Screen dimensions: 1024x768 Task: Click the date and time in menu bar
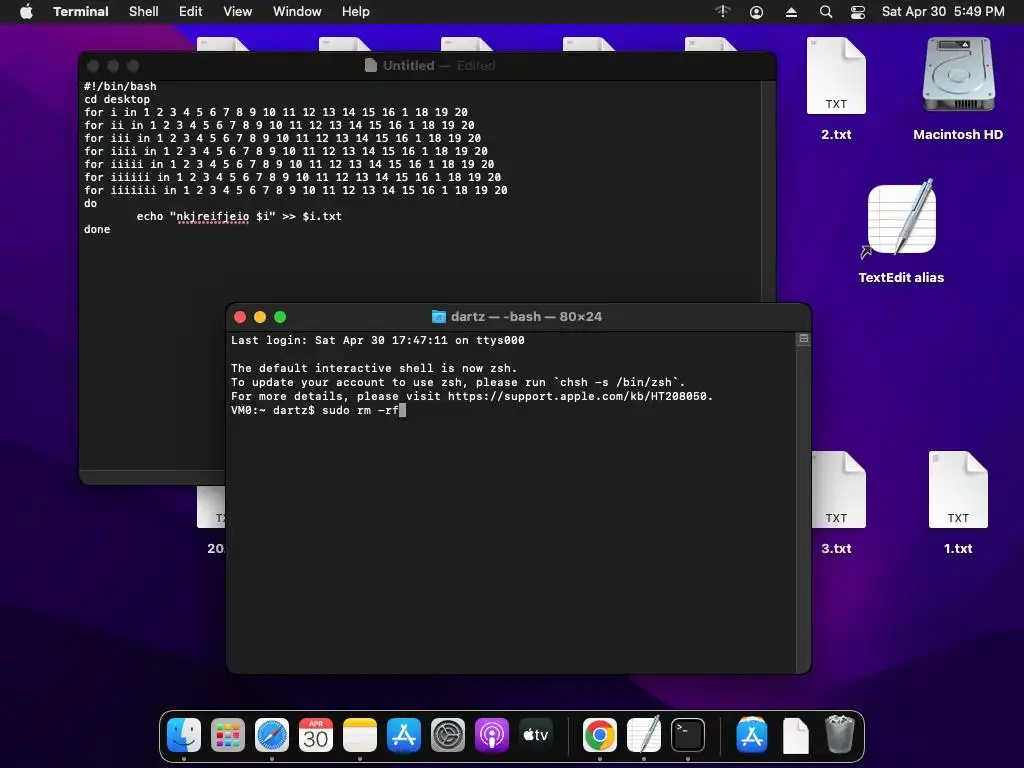pos(942,12)
